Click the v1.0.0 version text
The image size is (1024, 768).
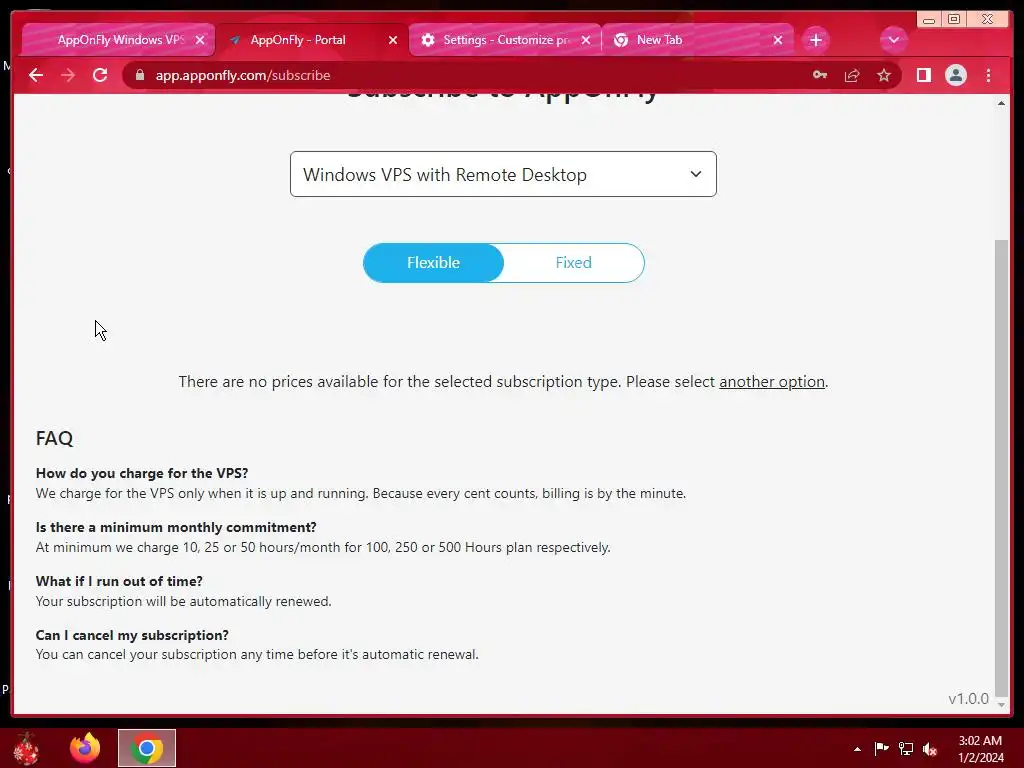968,699
